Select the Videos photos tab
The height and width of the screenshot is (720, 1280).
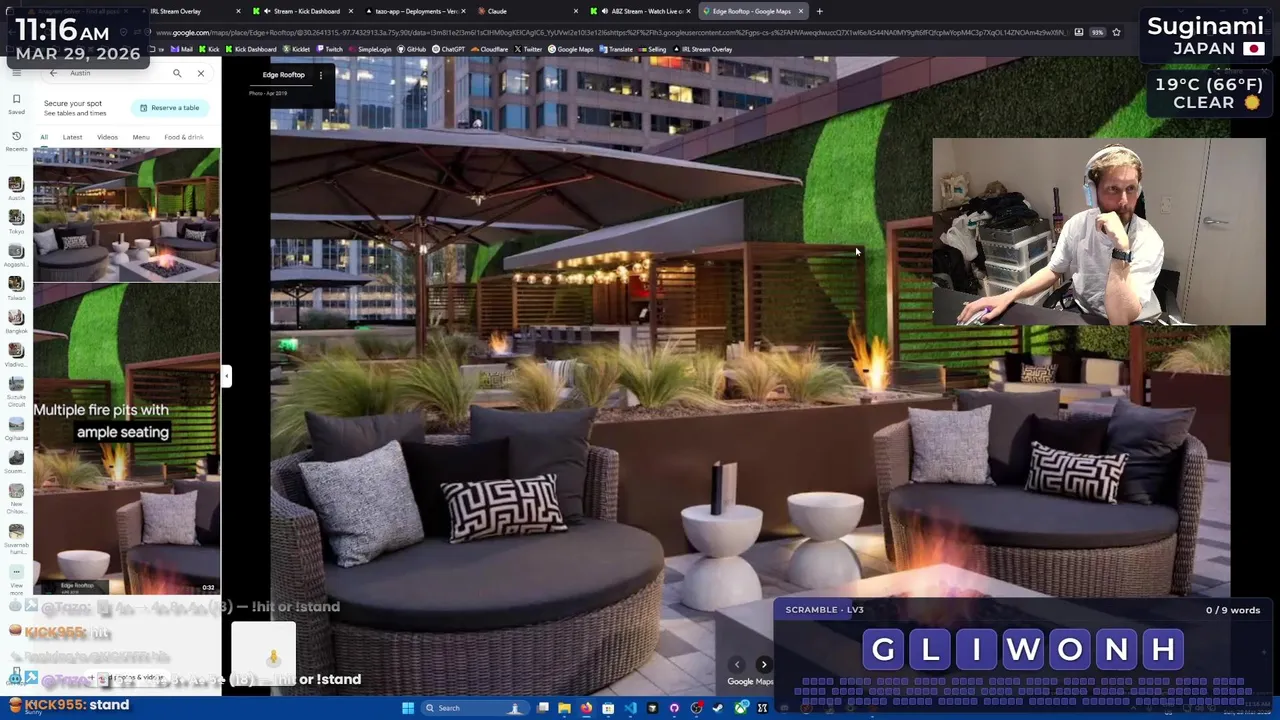pyautogui.click(x=107, y=137)
